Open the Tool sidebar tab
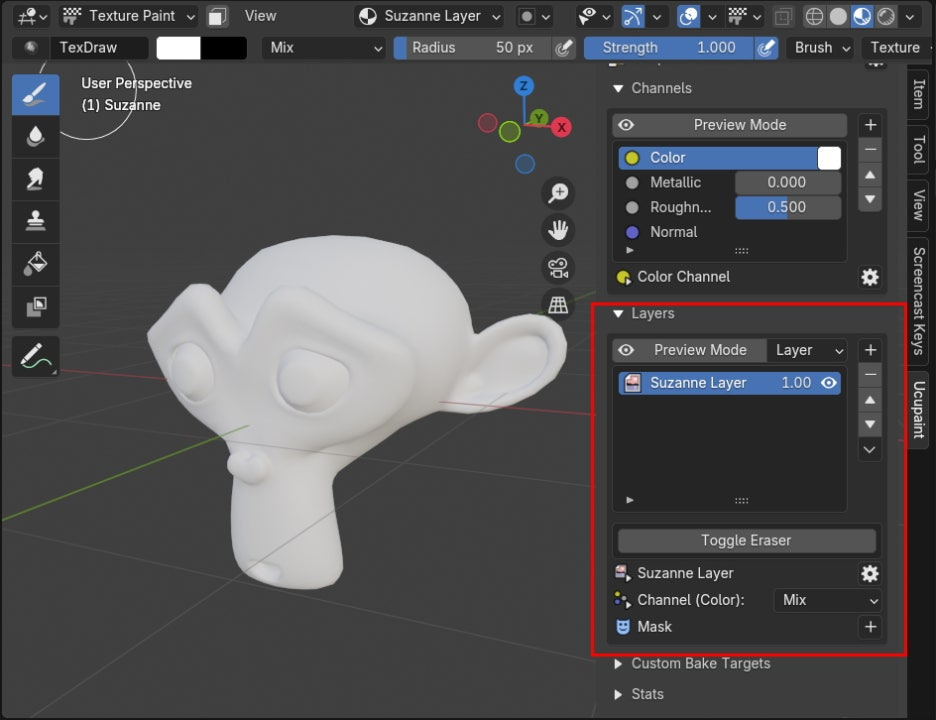 [919, 149]
